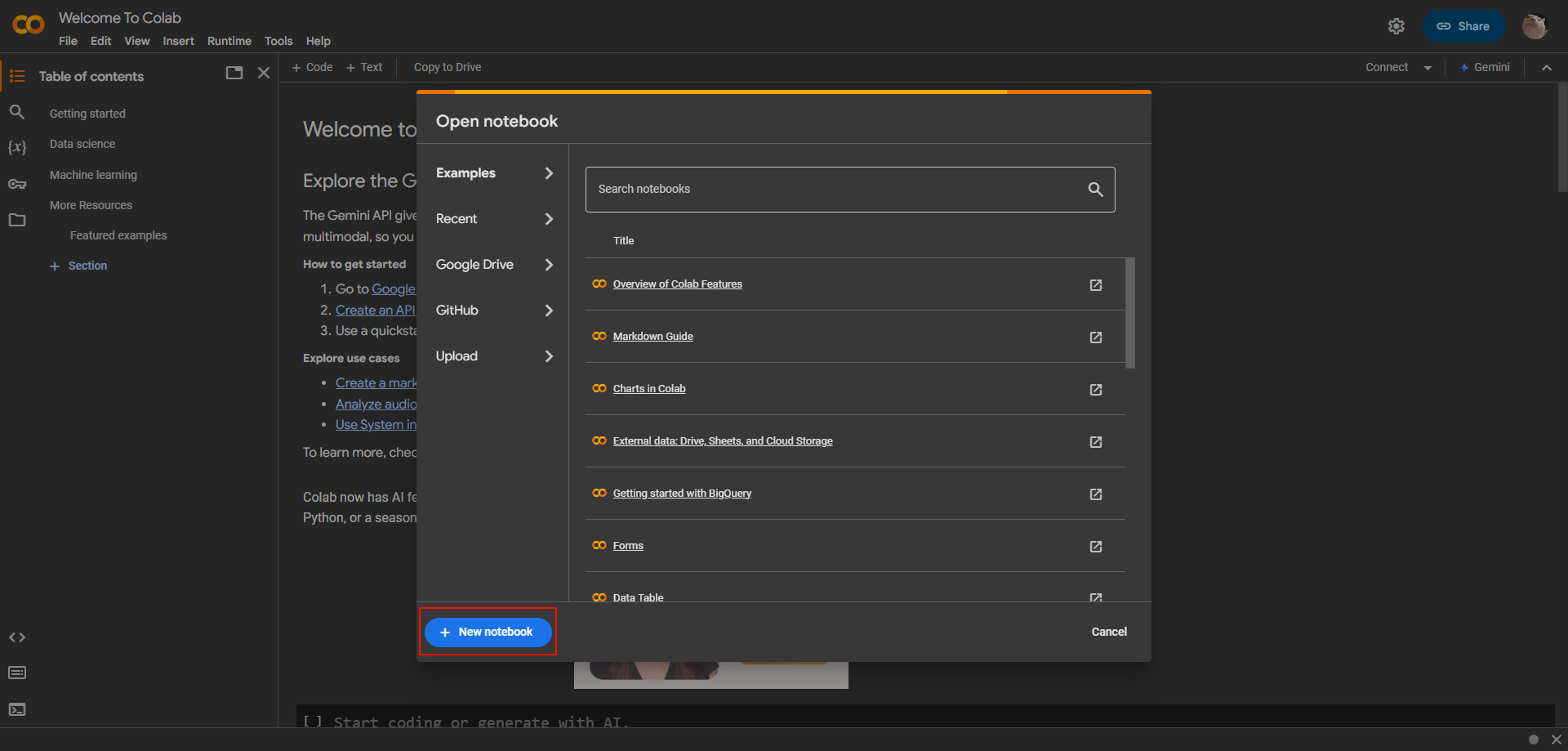1568x751 pixels.
Task: Open the Tools menu
Action: 278,41
